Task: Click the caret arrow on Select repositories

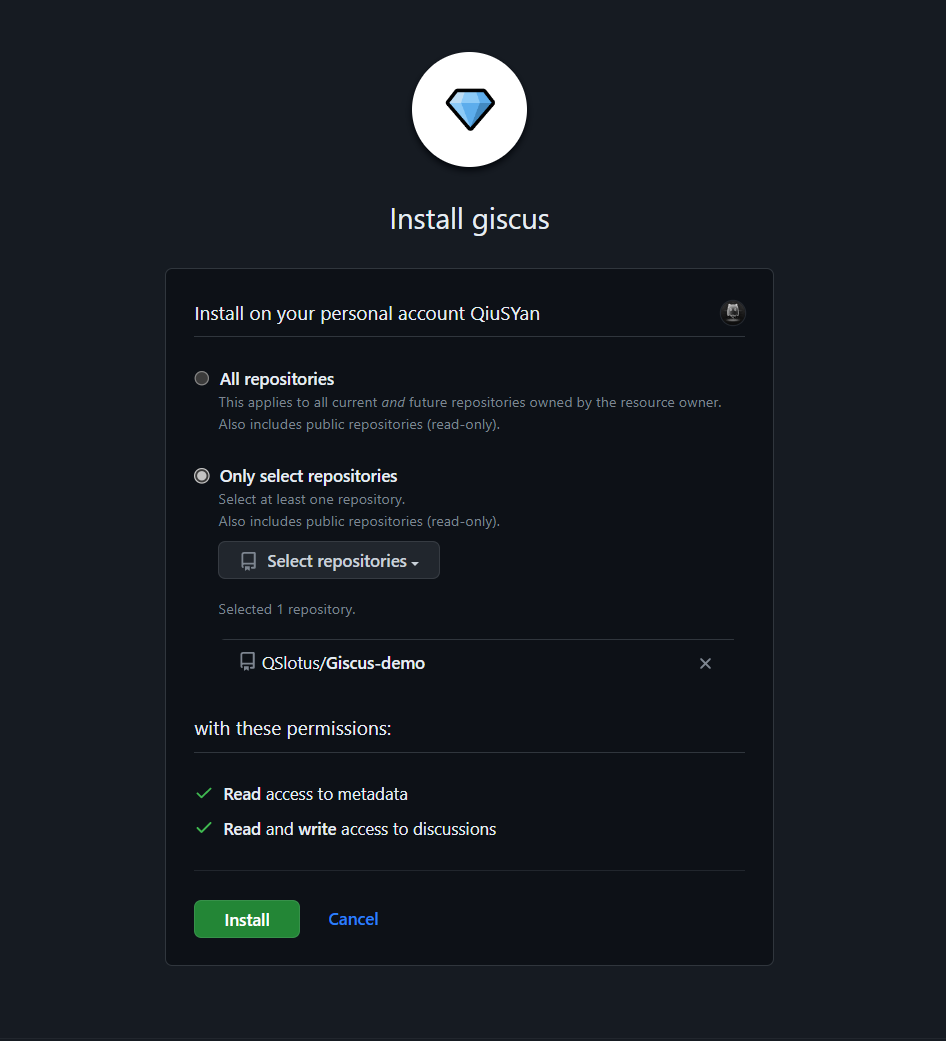Action: point(415,563)
